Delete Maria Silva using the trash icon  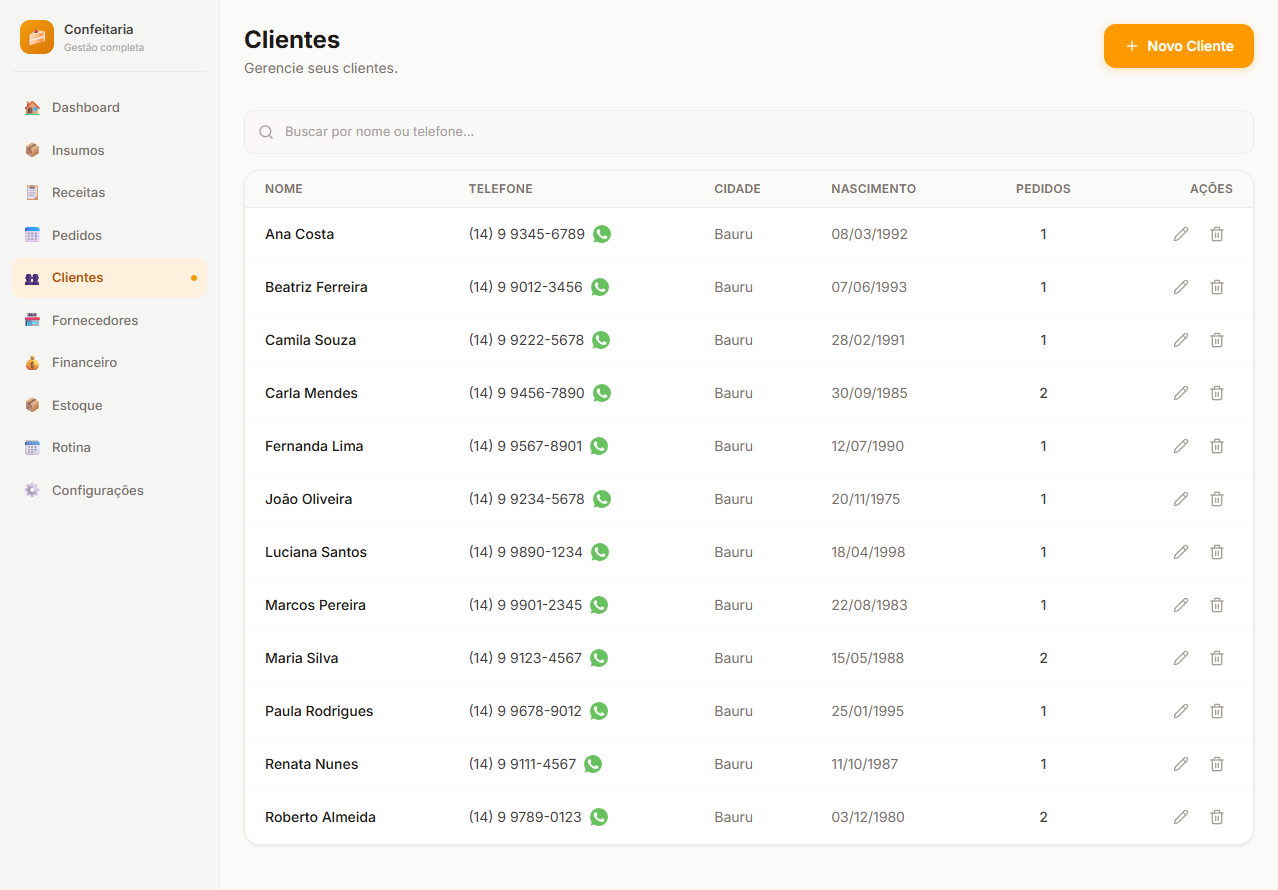(1217, 658)
